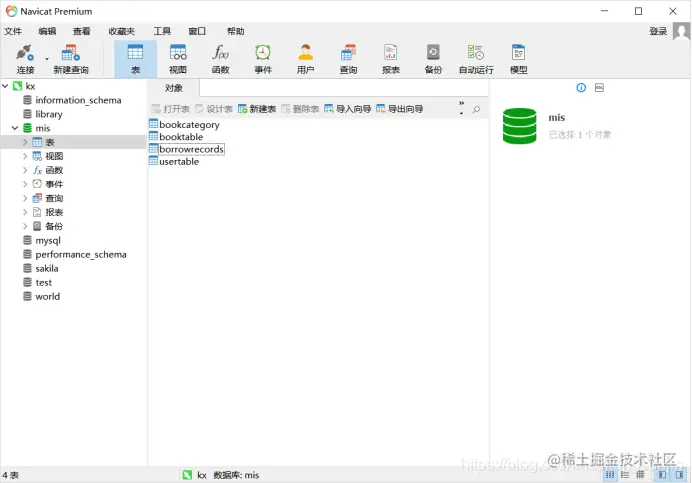The width and height of the screenshot is (692, 483).
Task: Open the Backup (备份) toolbar icon
Action: tap(433, 59)
